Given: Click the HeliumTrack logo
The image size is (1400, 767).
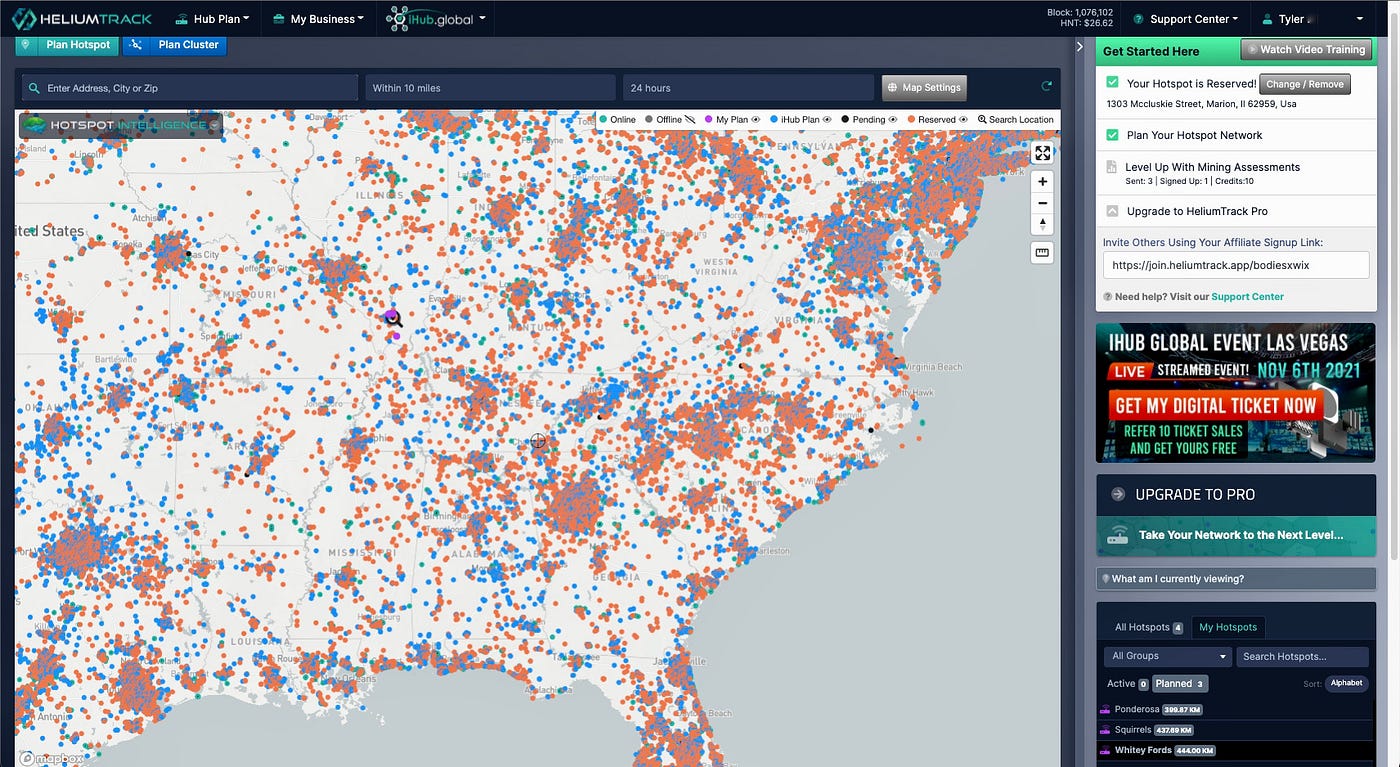Looking at the screenshot, I should [80, 19].
